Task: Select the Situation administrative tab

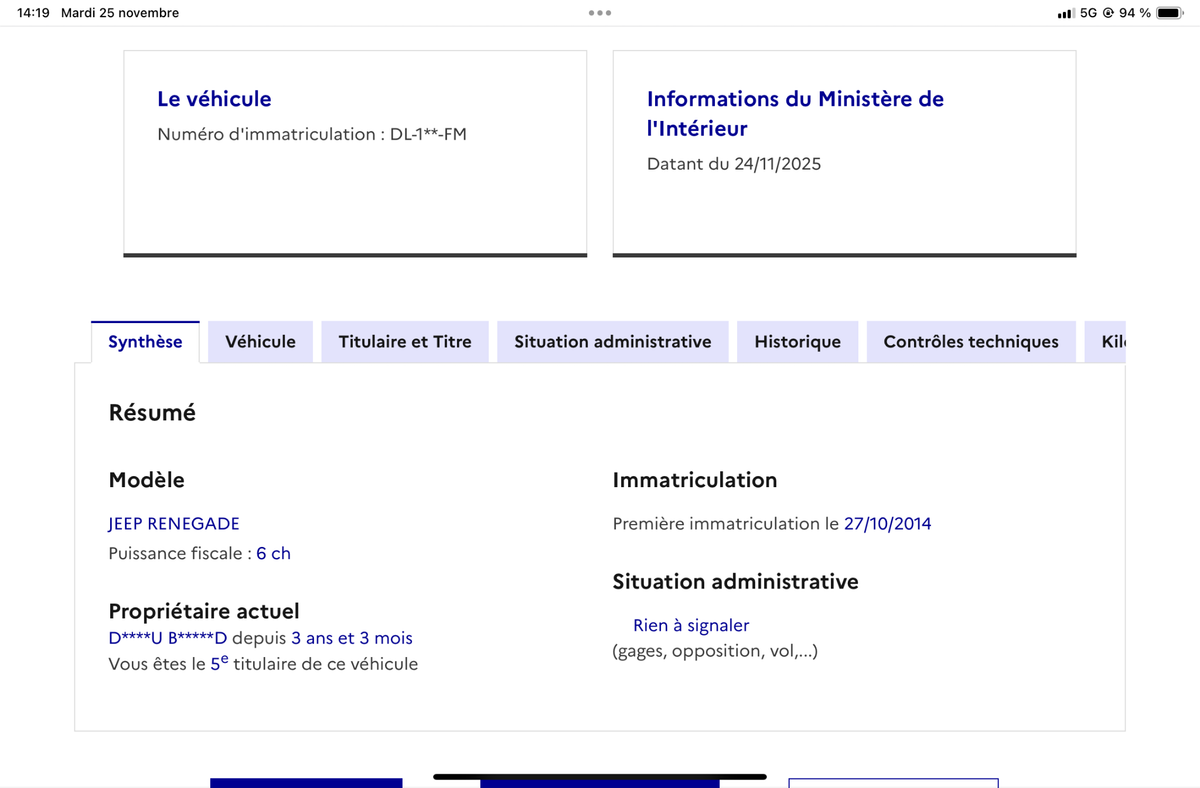Action: coord(613,342)
